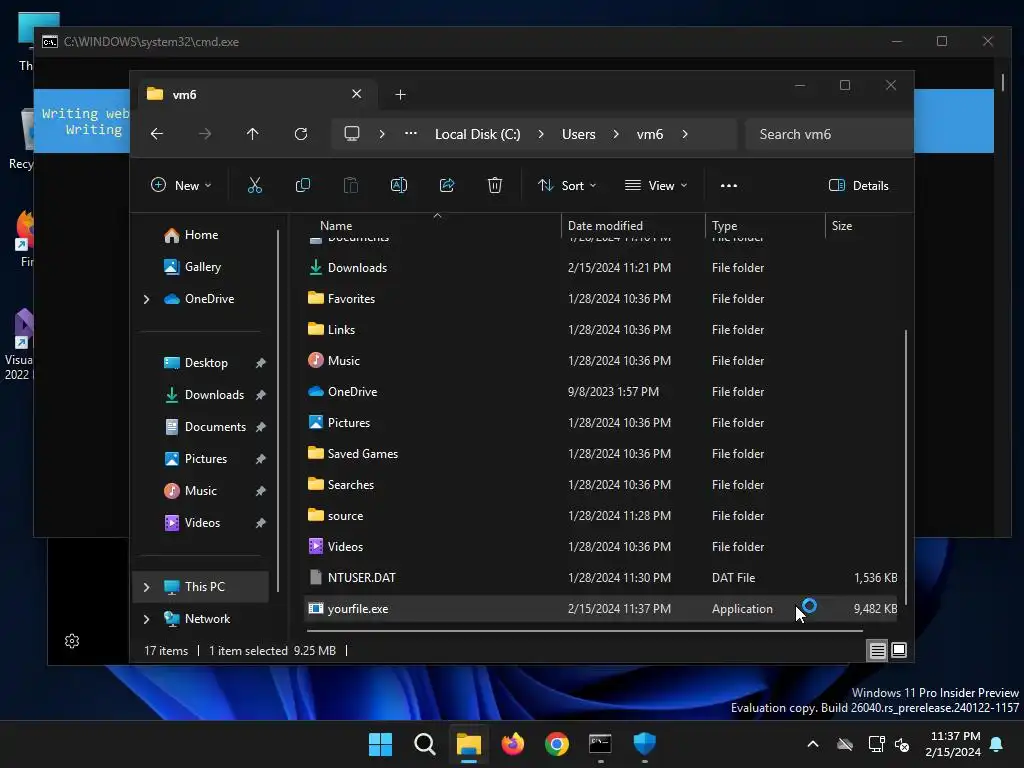1024x768 pixels.
Task: Open Chrome from the taskbar
Action: pyautogui.click(x=556, y=744)
